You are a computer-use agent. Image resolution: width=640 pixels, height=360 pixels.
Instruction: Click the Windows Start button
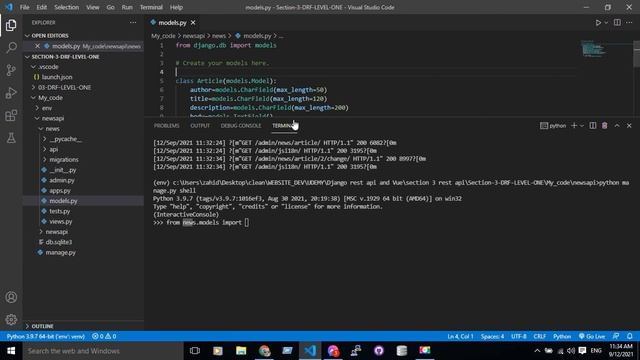click(x=11, y=351)
